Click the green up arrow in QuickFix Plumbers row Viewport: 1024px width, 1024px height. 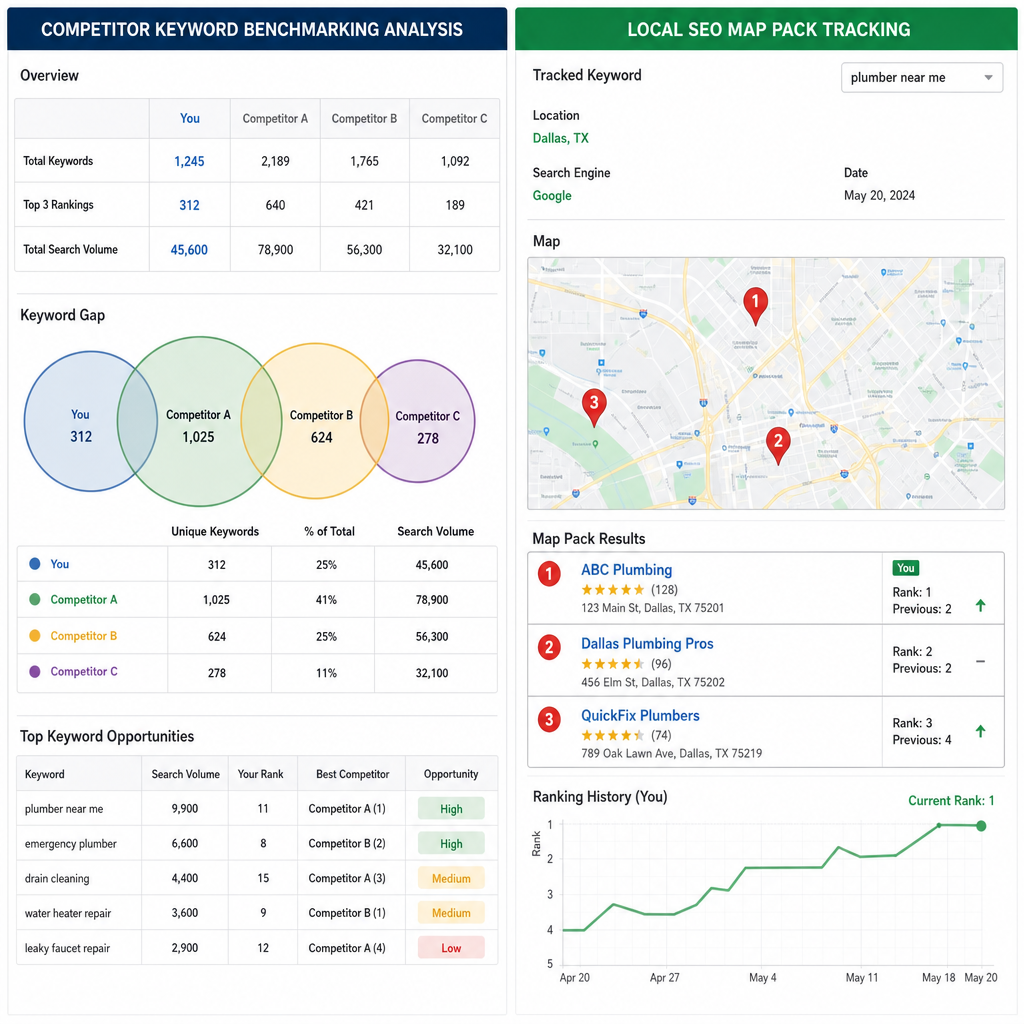980,731
